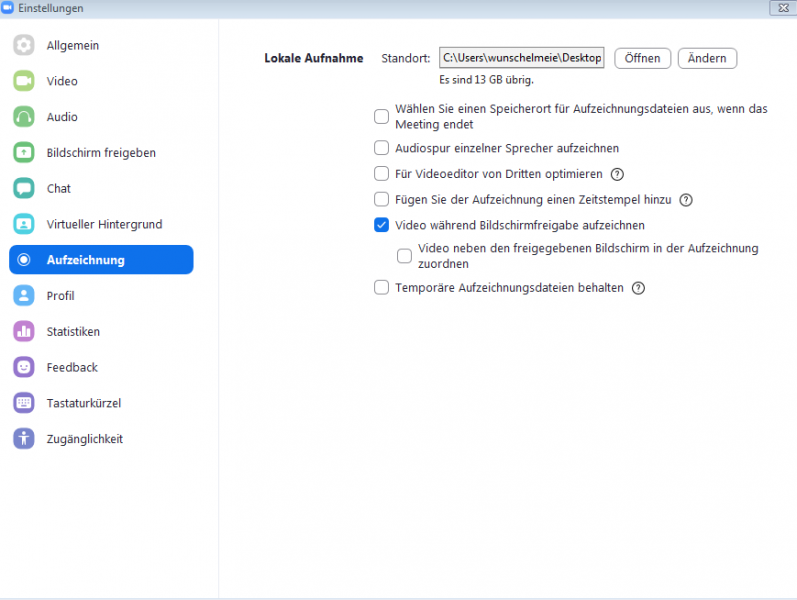Click the Lokale Aufnahme heading

pos(314,58)
